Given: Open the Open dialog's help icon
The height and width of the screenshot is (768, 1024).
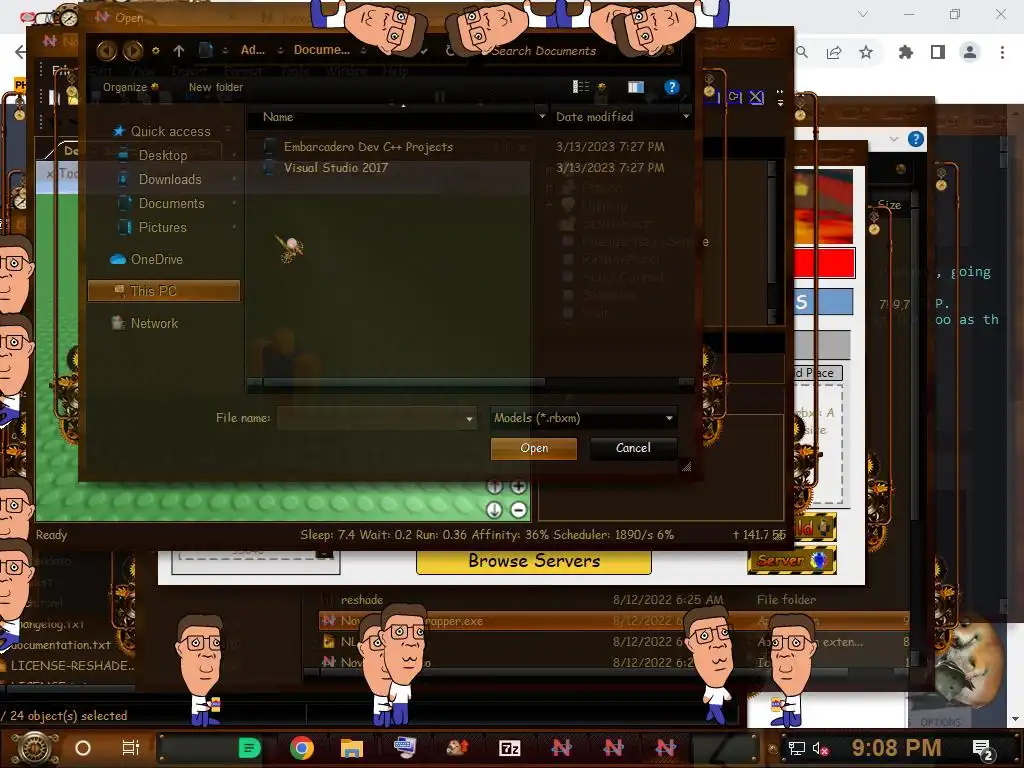Looking at the screenshot, I should pyautogui.click(x=671, y=87).
